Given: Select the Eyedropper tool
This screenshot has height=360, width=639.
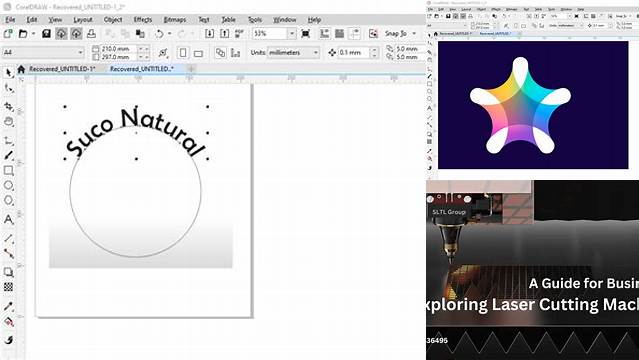Looking at the screenshot, I should coord(9,306).
